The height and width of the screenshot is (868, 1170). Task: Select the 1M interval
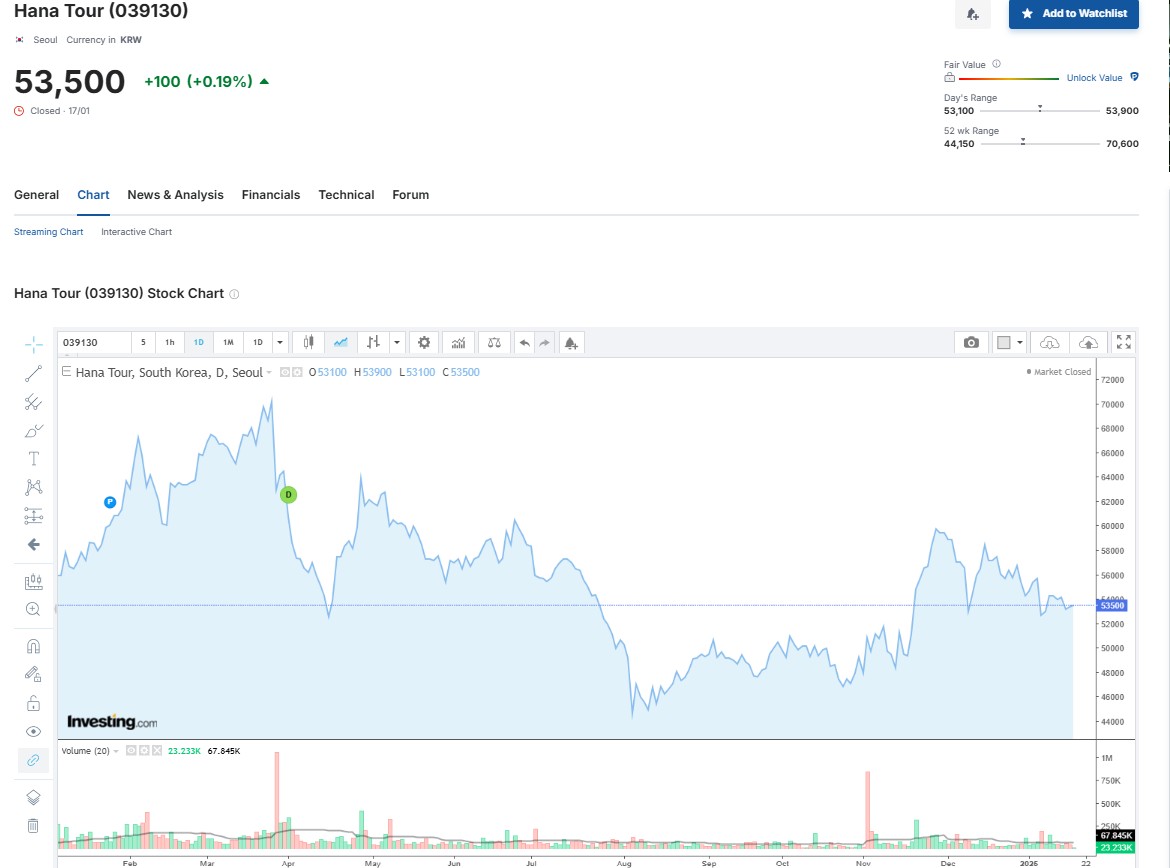228,343
